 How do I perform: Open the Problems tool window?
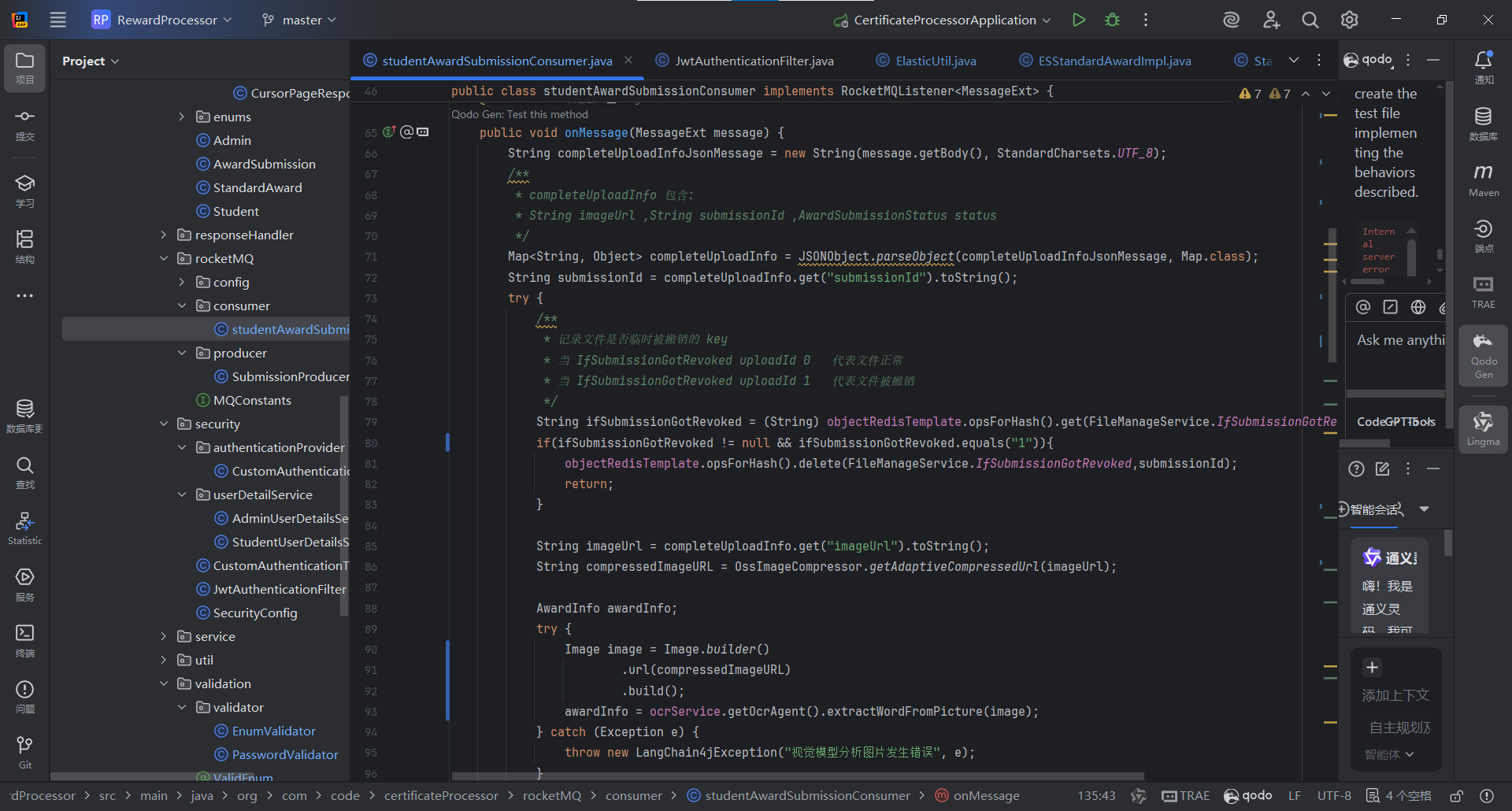click(25, 697)
